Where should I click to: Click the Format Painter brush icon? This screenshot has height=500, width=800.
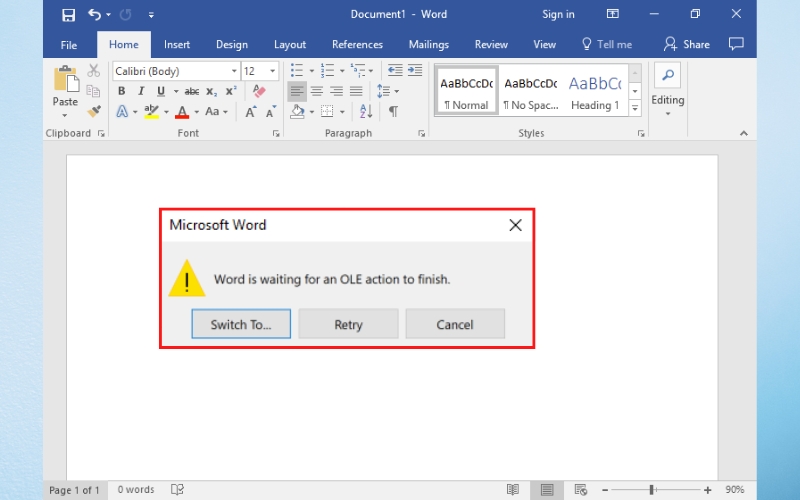94,111
